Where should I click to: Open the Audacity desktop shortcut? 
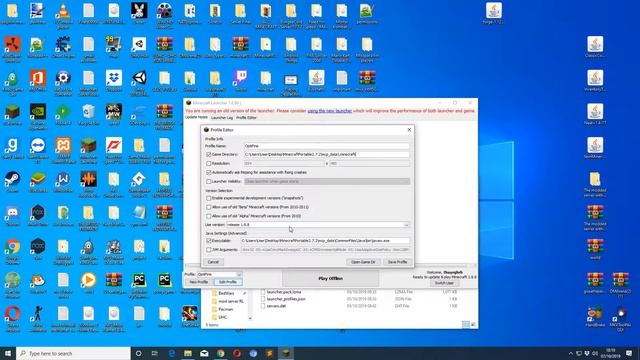88,179
